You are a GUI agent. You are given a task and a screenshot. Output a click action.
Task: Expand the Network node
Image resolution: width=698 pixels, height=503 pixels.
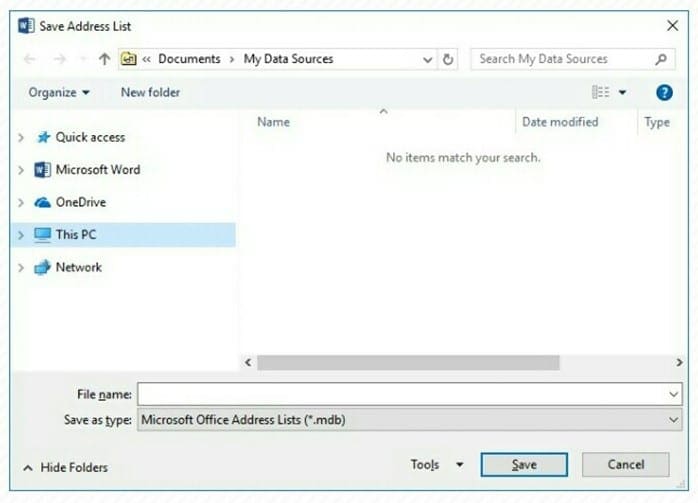[20, 267]
